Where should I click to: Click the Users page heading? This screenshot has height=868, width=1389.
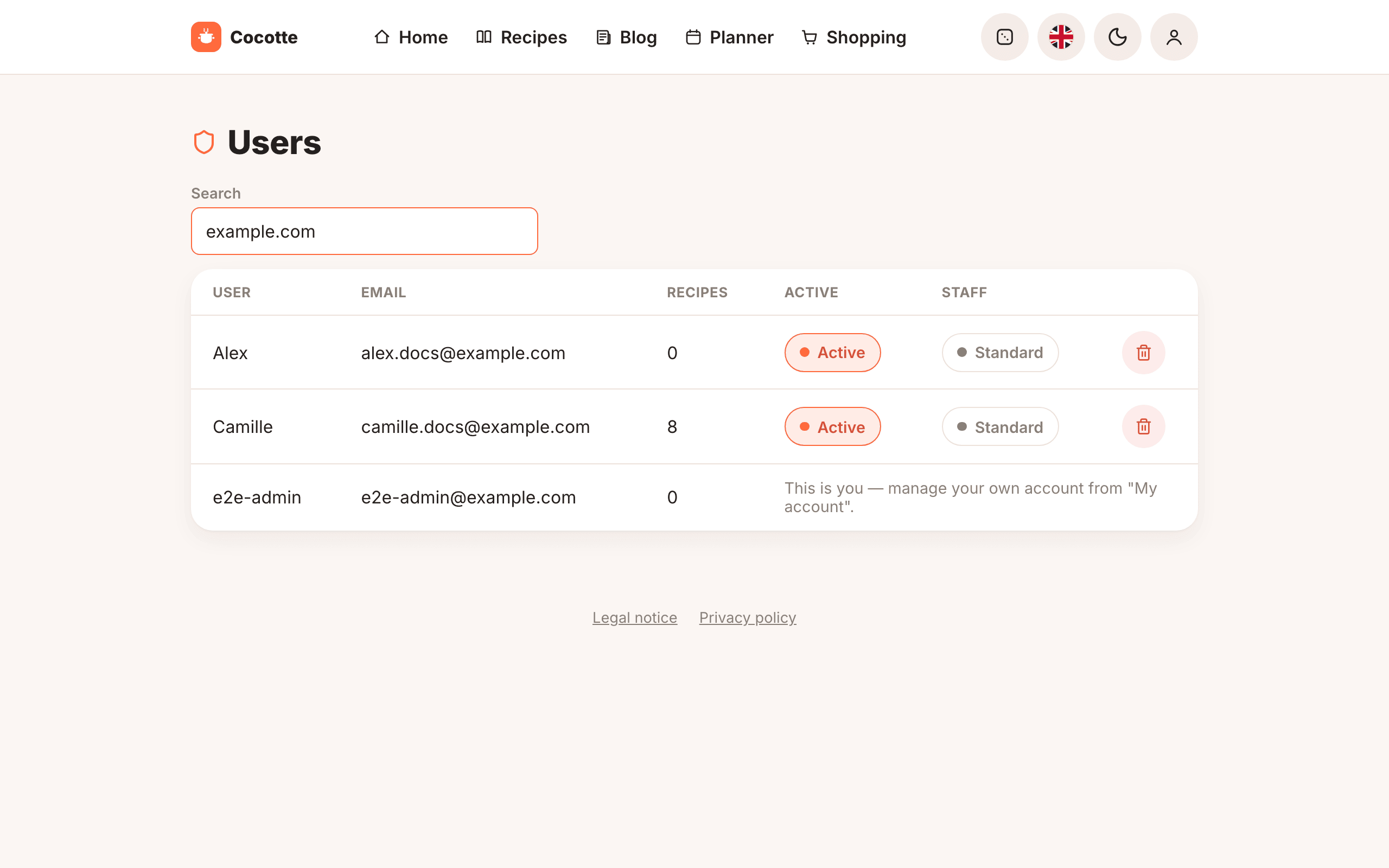275,142
